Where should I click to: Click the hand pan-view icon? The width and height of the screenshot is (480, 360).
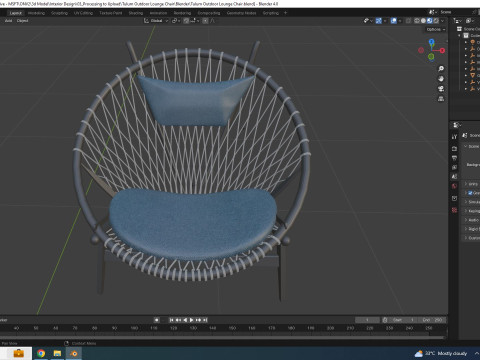pos(441,79)
